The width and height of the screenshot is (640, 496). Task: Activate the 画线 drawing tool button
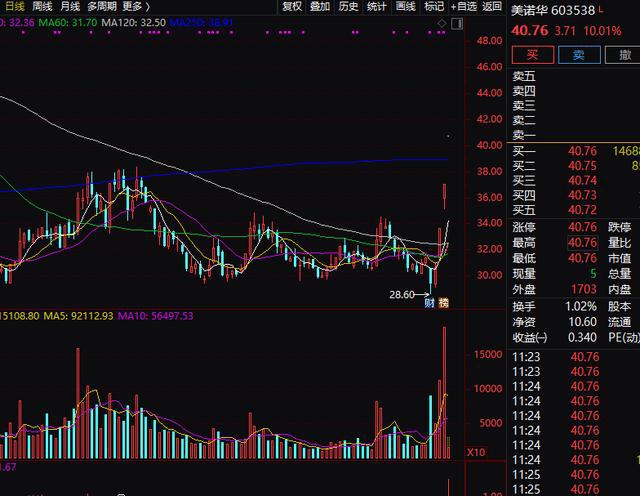pyautogui.click(x=405, y=6)
